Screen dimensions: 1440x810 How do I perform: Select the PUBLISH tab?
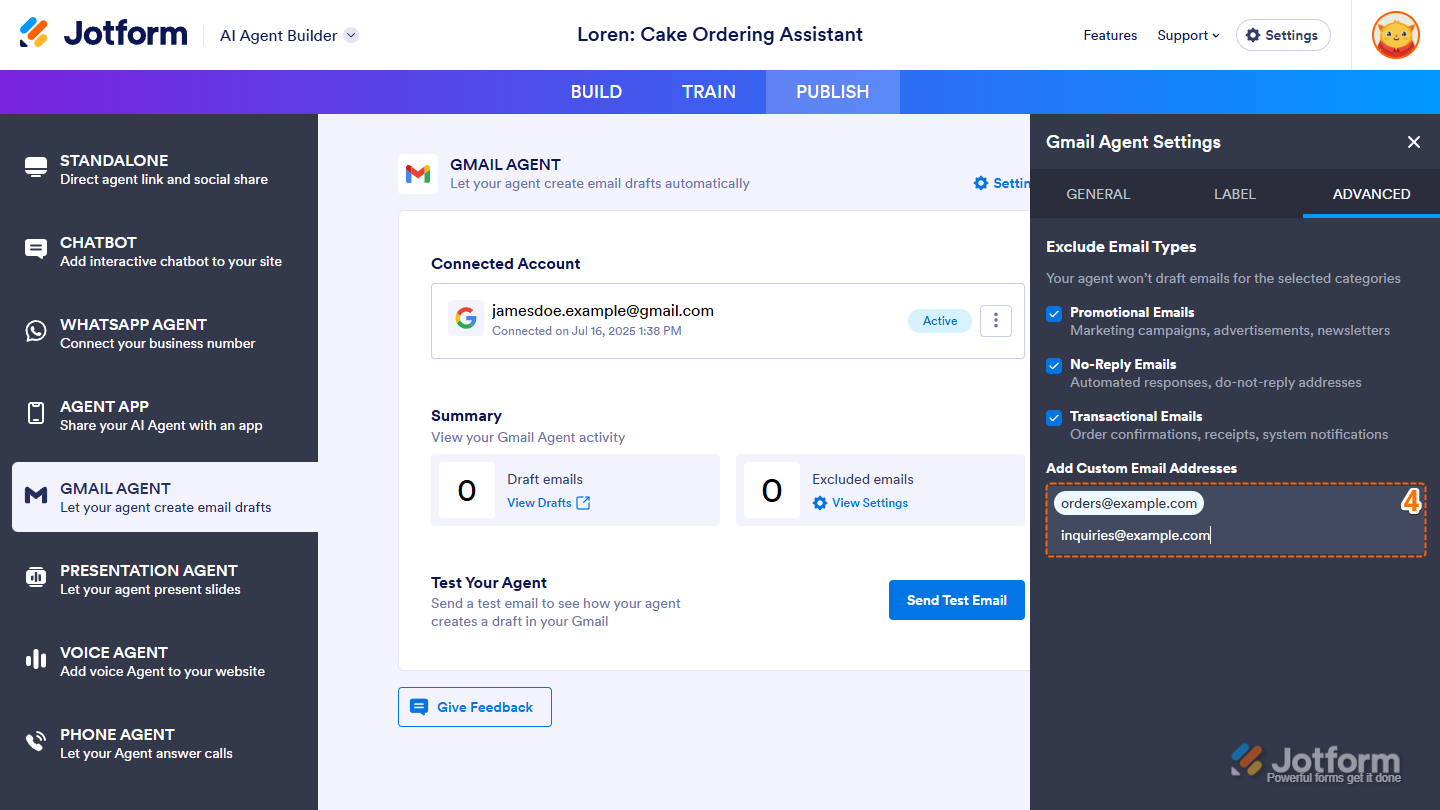pos(833,92)
